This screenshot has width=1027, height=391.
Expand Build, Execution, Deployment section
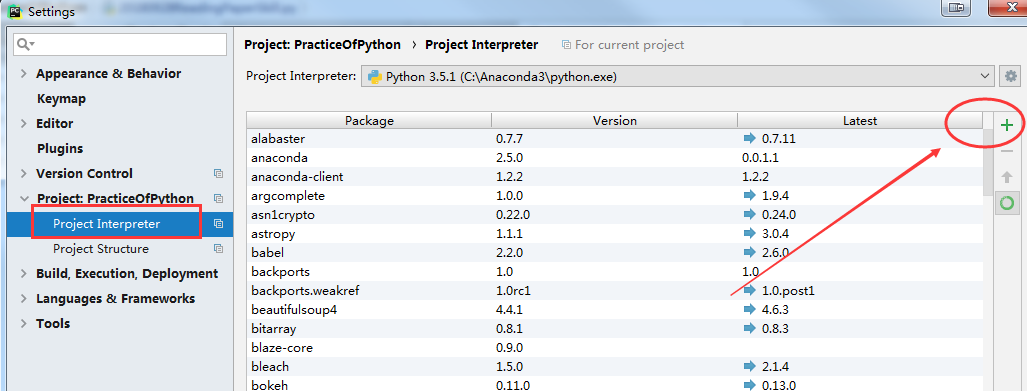(x=24, y=274)
